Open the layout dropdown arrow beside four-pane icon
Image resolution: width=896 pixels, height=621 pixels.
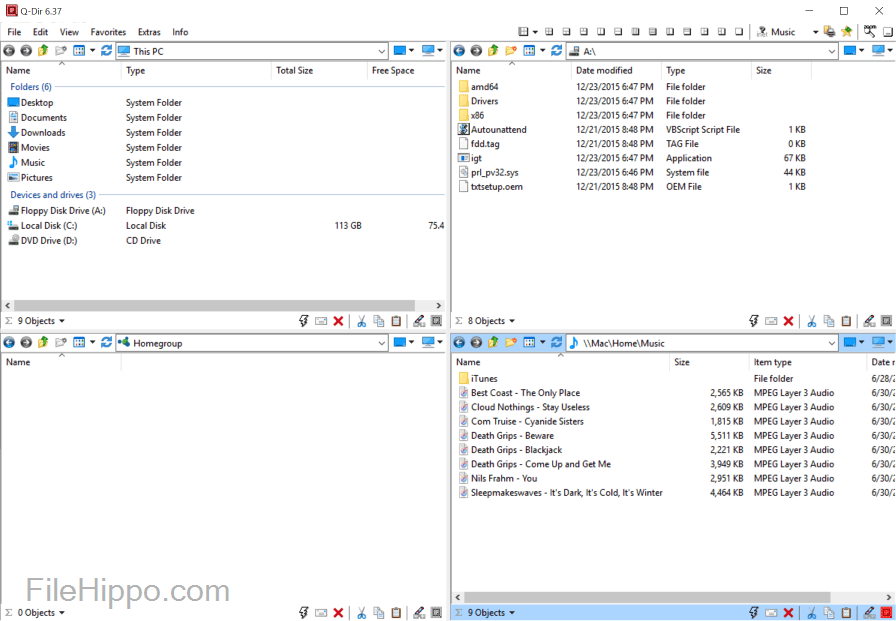535,32
